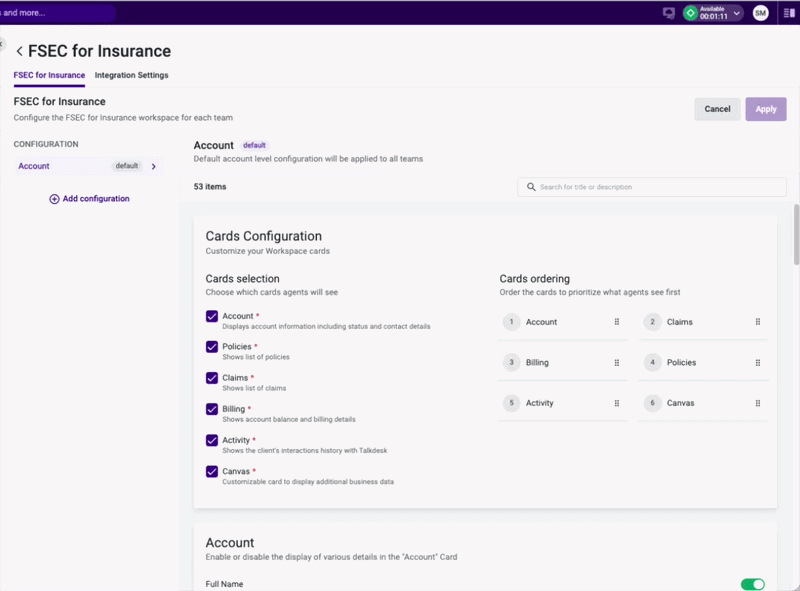Click the CONFIGURATION sidebar label
The width and height of the screenshot is (800, 591).
pyautogui.click(x=46, y=144)
